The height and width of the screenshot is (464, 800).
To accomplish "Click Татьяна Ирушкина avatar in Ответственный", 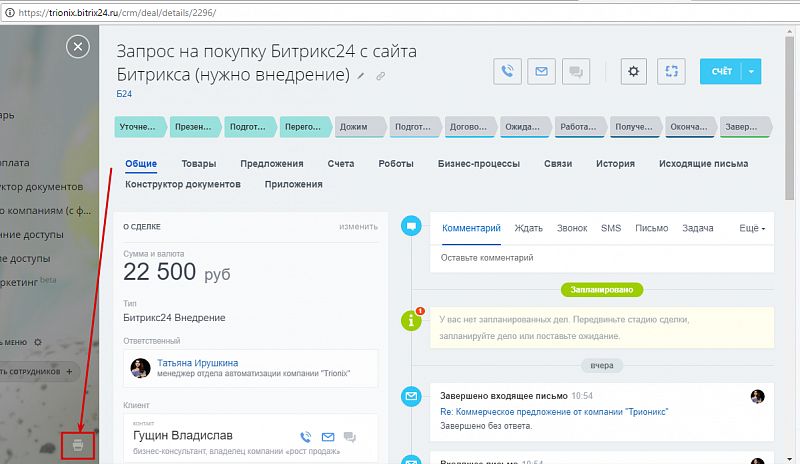I will tap(140, 368).
